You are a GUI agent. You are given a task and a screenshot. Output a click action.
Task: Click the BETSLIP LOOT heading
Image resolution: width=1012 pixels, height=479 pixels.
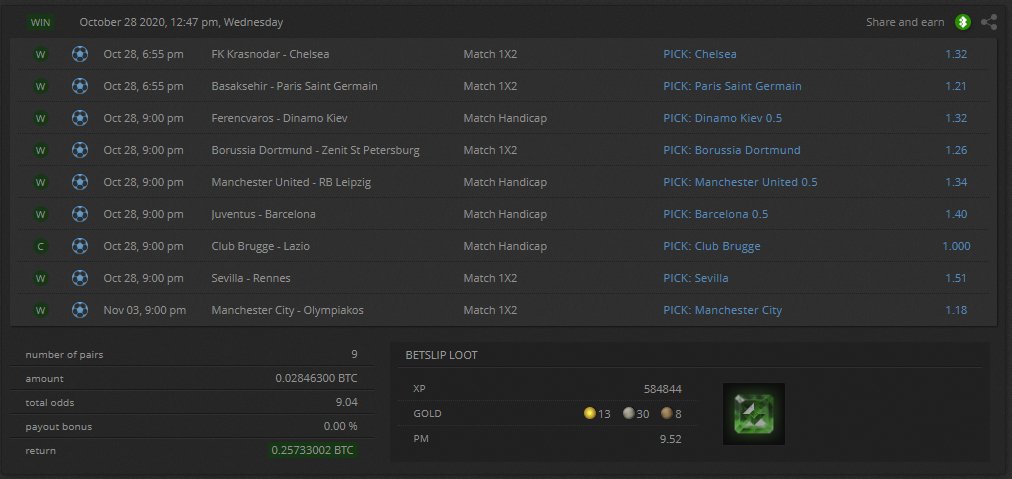click(441, 355)
